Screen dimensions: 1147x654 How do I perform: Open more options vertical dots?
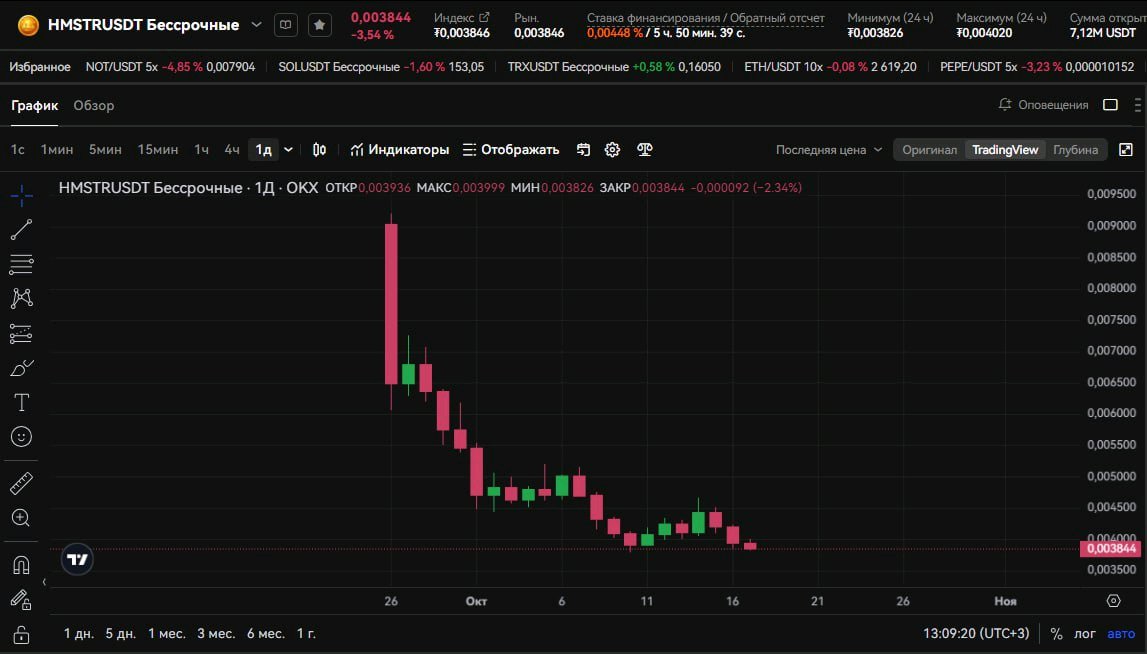[x=1137, y=105]
